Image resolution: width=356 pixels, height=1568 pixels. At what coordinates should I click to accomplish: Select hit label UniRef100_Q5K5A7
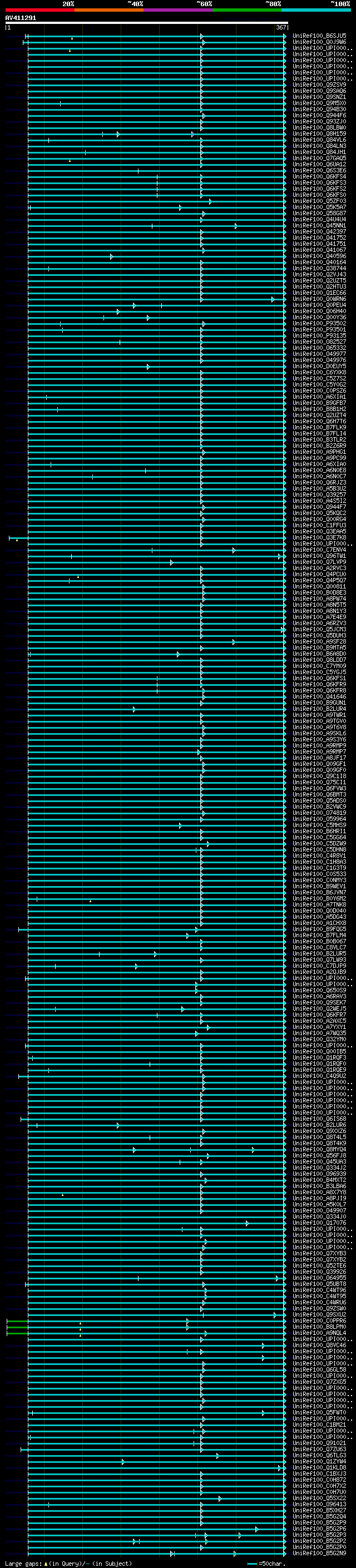pyautogui.click(x=319, y=207)
